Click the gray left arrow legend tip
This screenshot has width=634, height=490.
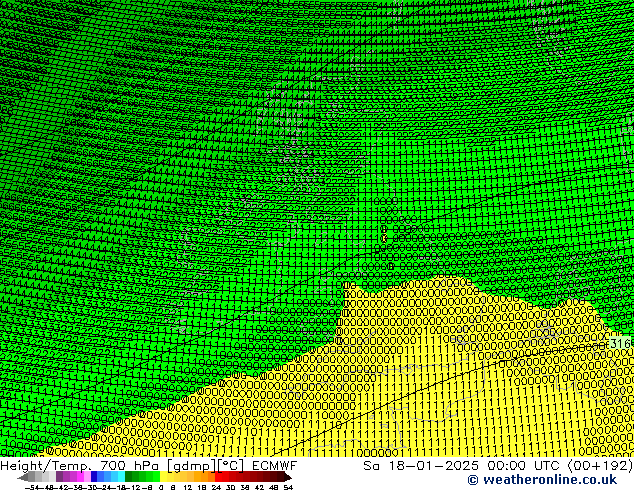coord(22,476)
